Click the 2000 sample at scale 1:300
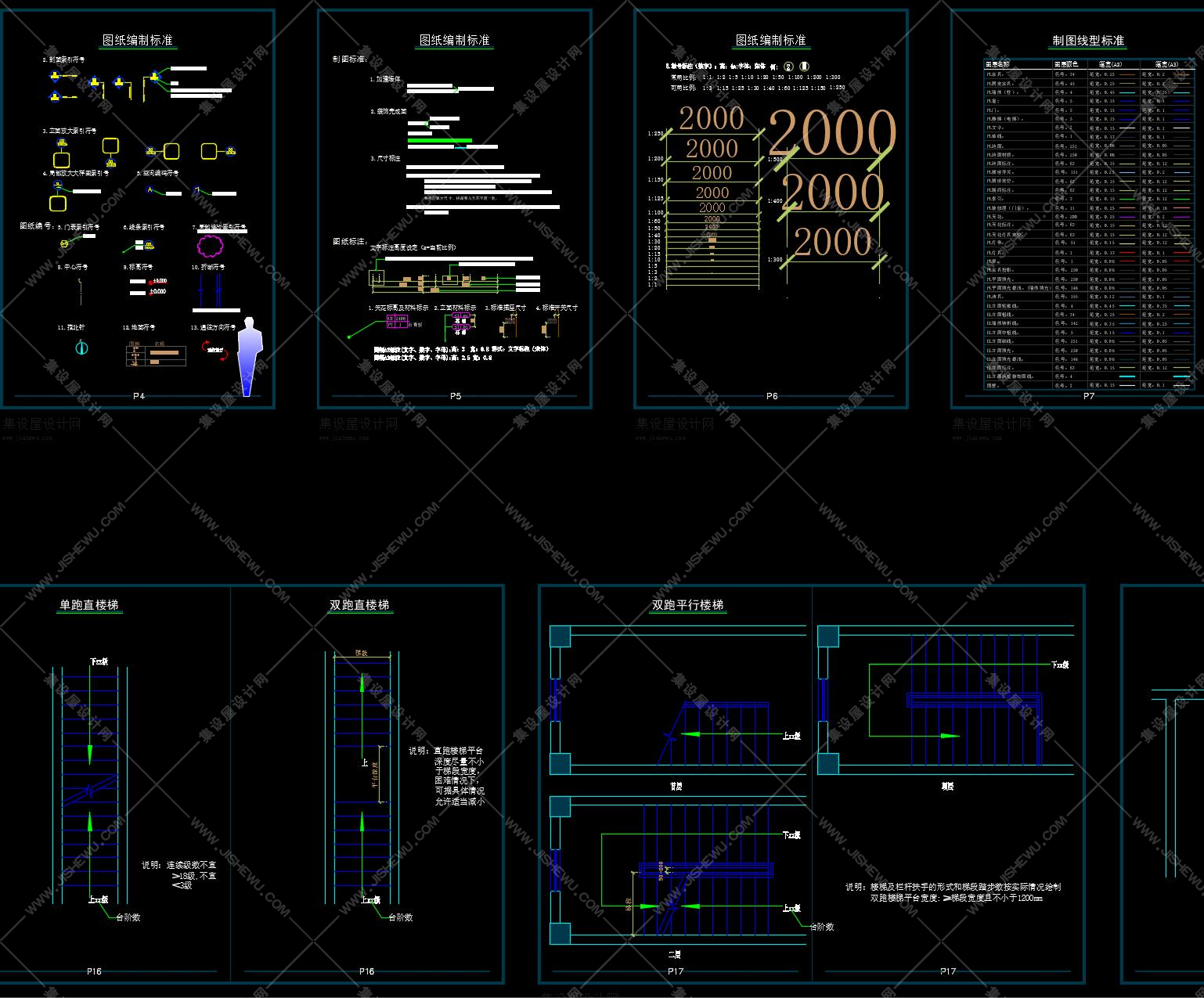The width and height of the screenshot is (1204, 998). (x=832, y=242)
